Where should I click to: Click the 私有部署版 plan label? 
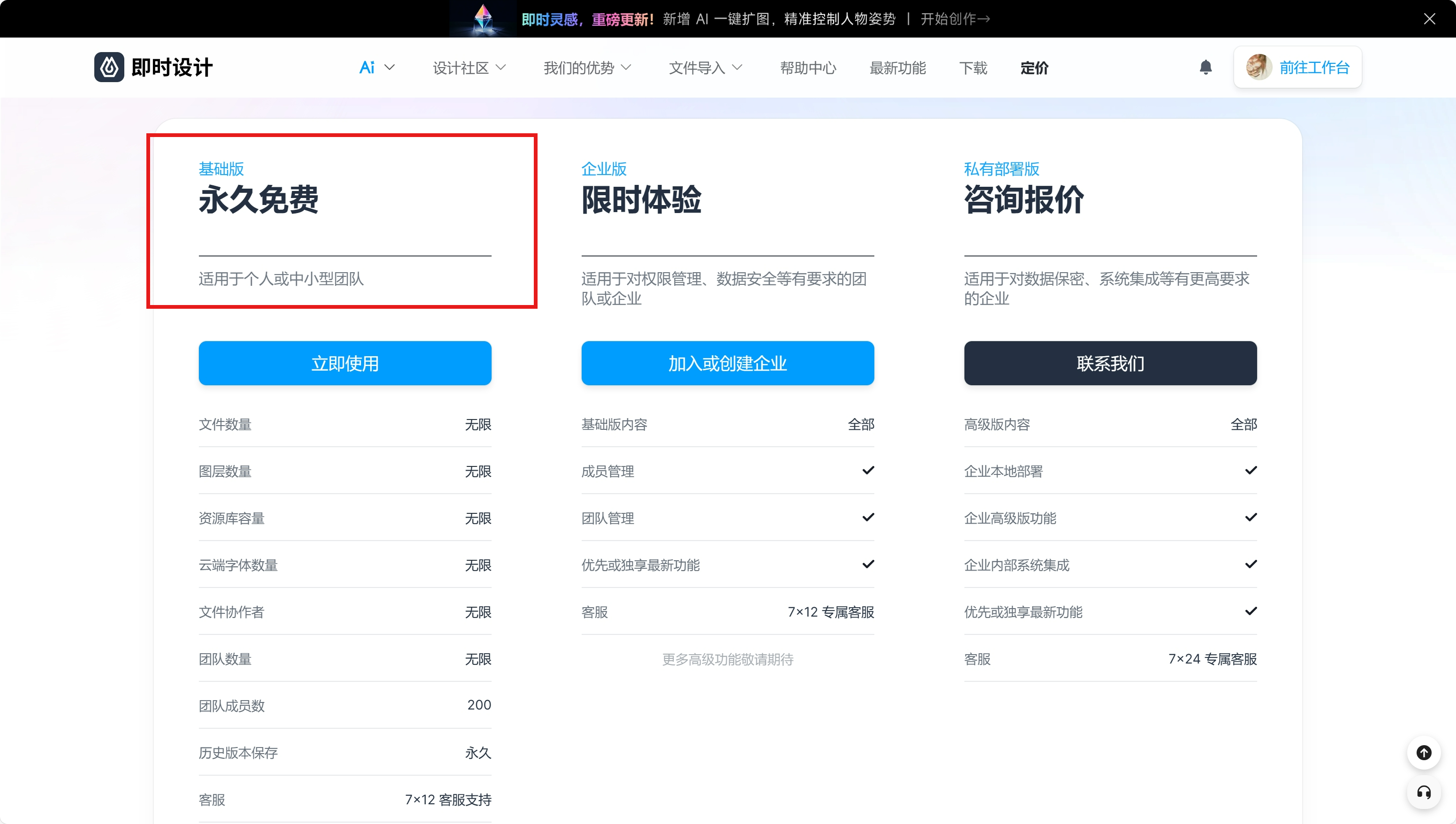point(1002,168)
